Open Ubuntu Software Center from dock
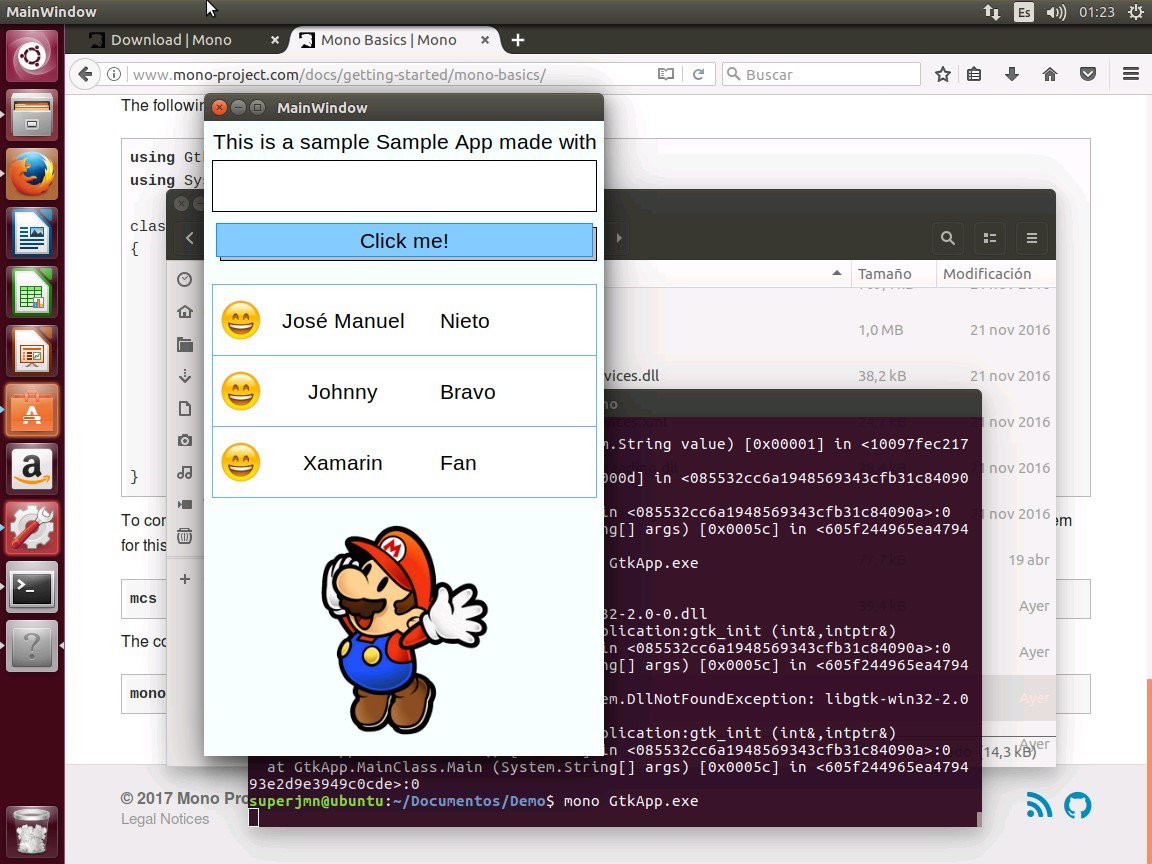Screen dimensions: 1152x864 tap(32, 410)
